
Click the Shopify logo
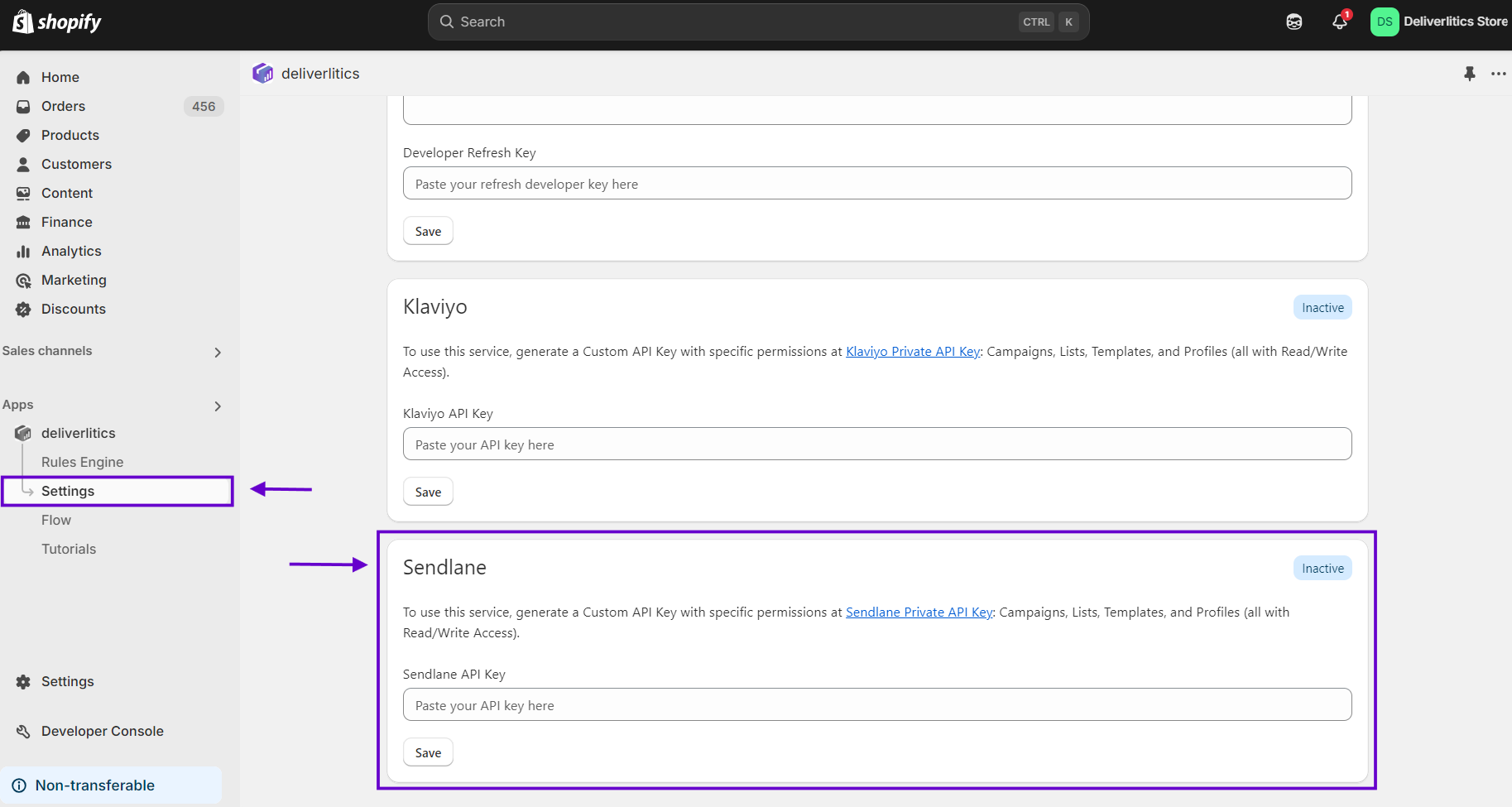click(x=57, y=22)
